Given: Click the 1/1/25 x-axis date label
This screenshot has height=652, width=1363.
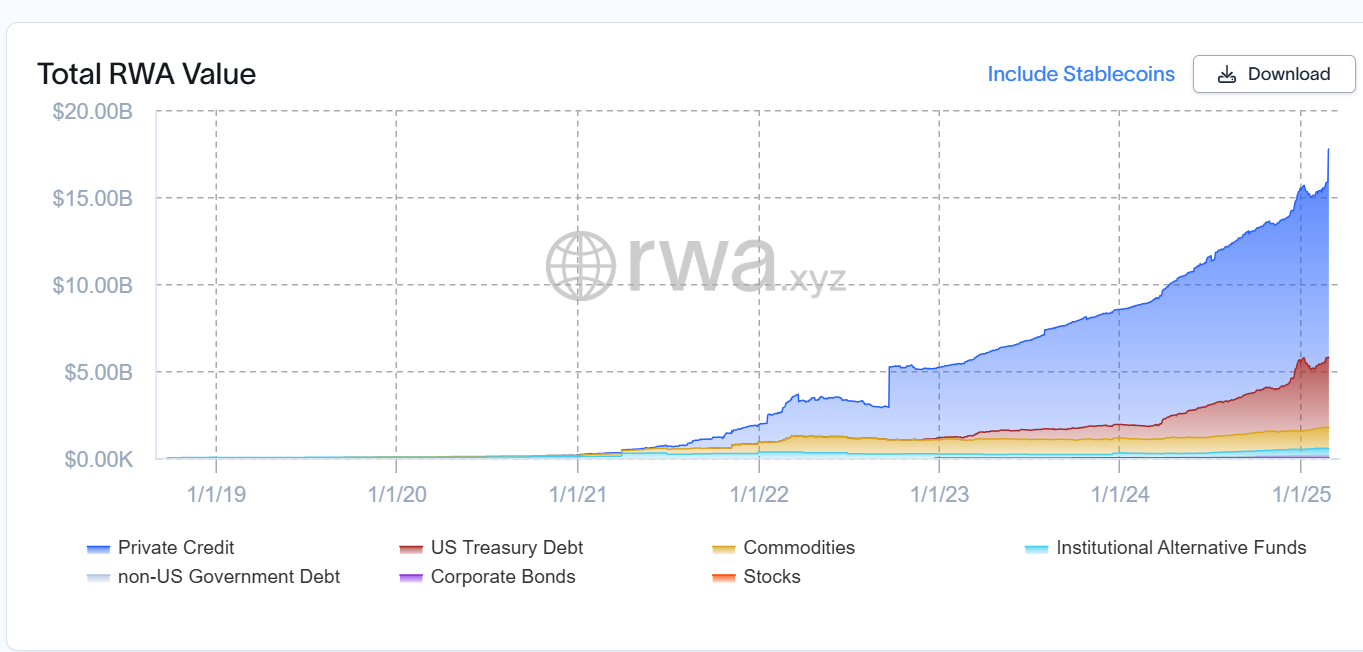Looking at the screenshot, I should [1299, 493].
